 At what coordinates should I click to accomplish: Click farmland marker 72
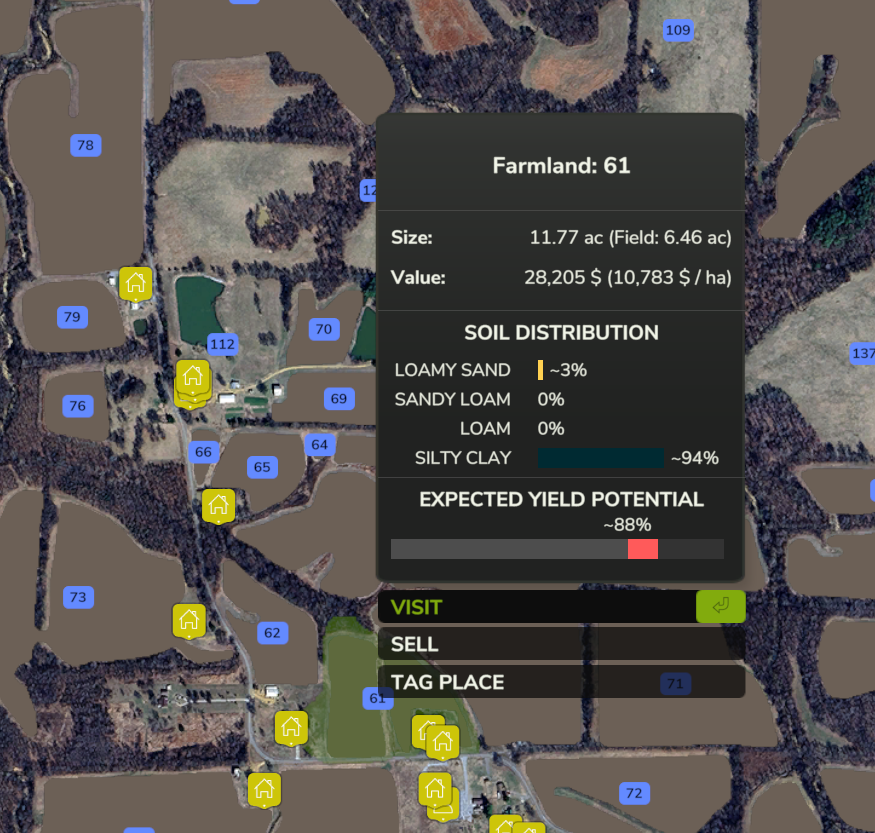click(633, 794)
